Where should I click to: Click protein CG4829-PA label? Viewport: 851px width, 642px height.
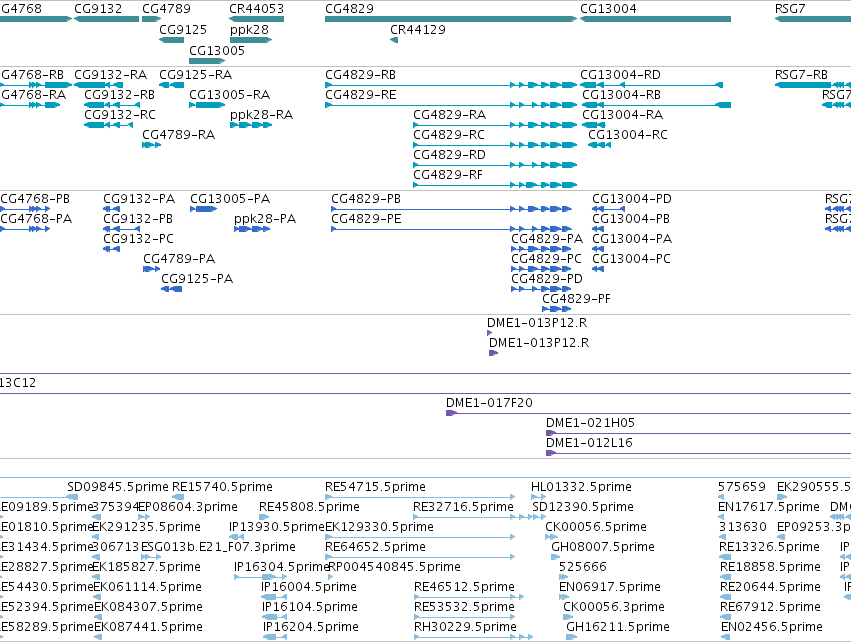coord(547,239)
